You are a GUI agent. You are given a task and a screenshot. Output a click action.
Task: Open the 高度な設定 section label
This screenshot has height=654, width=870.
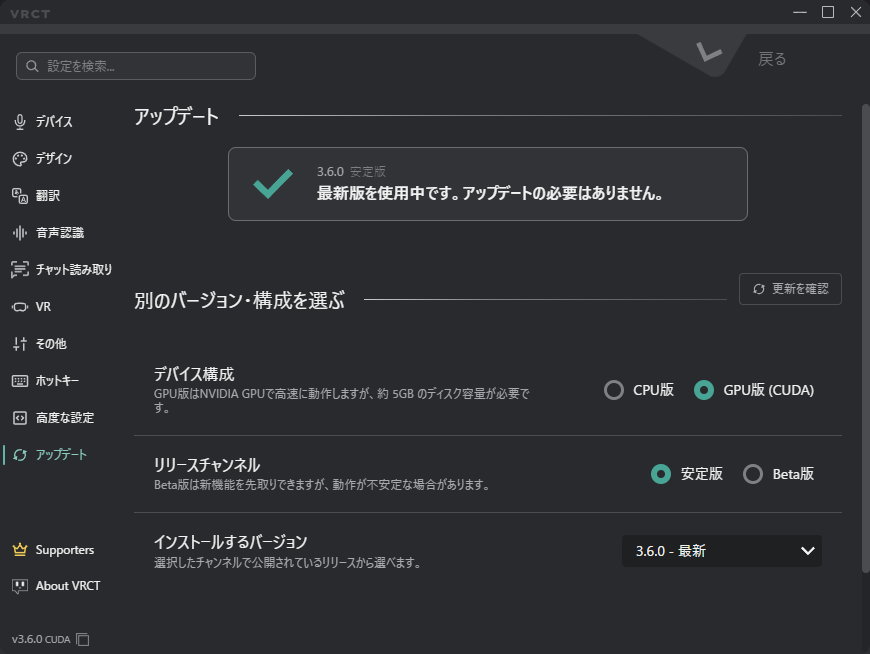pos(65,418)
